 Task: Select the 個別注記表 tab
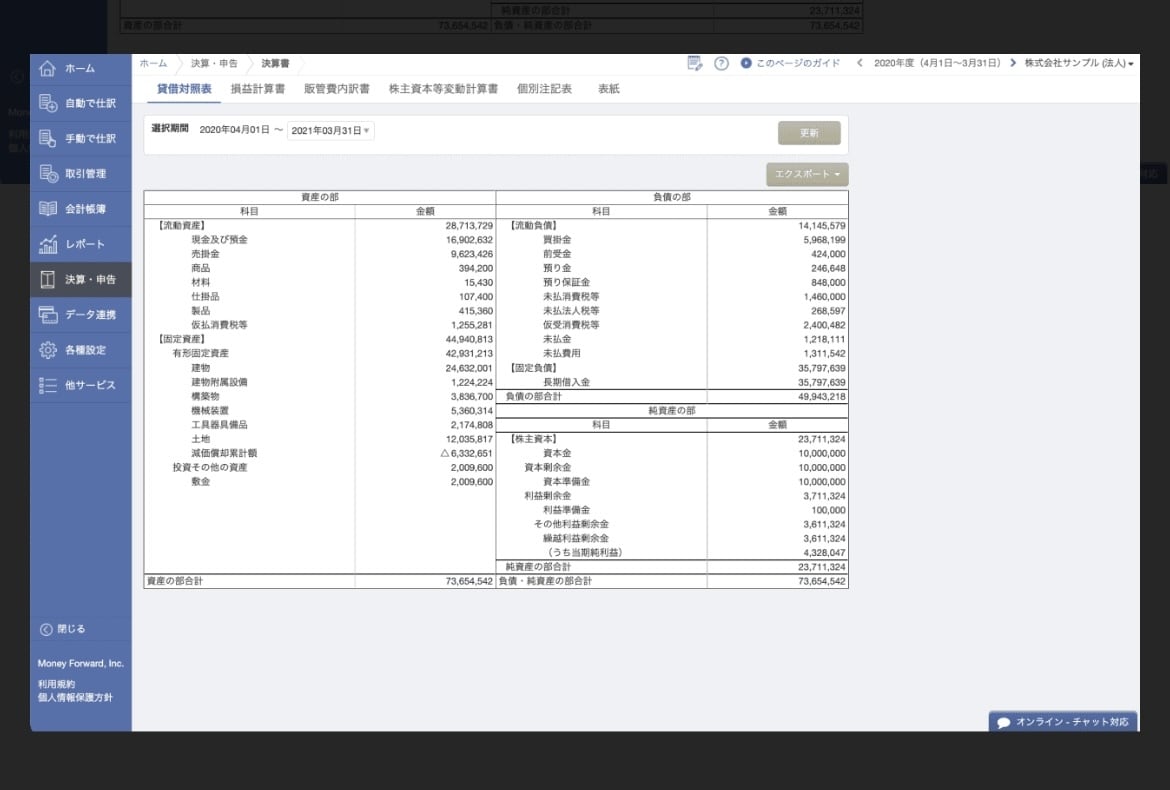pyautogui.click(x=545, y=89)
